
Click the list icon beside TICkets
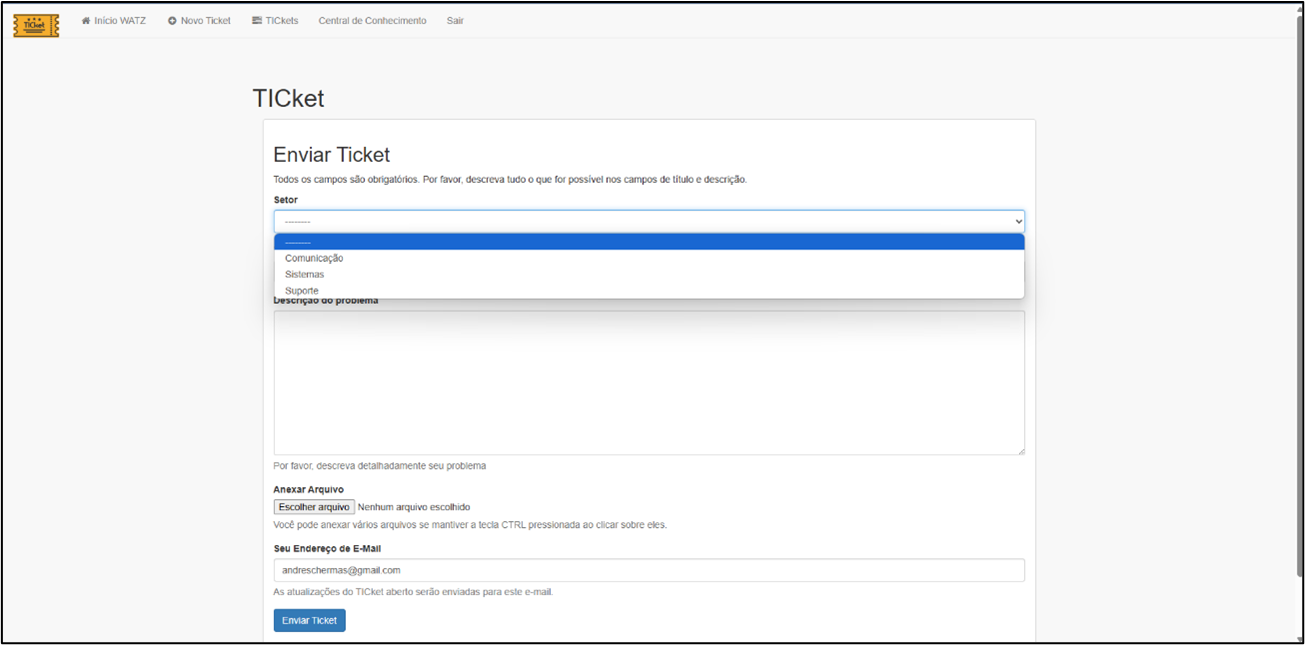[x=257, y=21]
